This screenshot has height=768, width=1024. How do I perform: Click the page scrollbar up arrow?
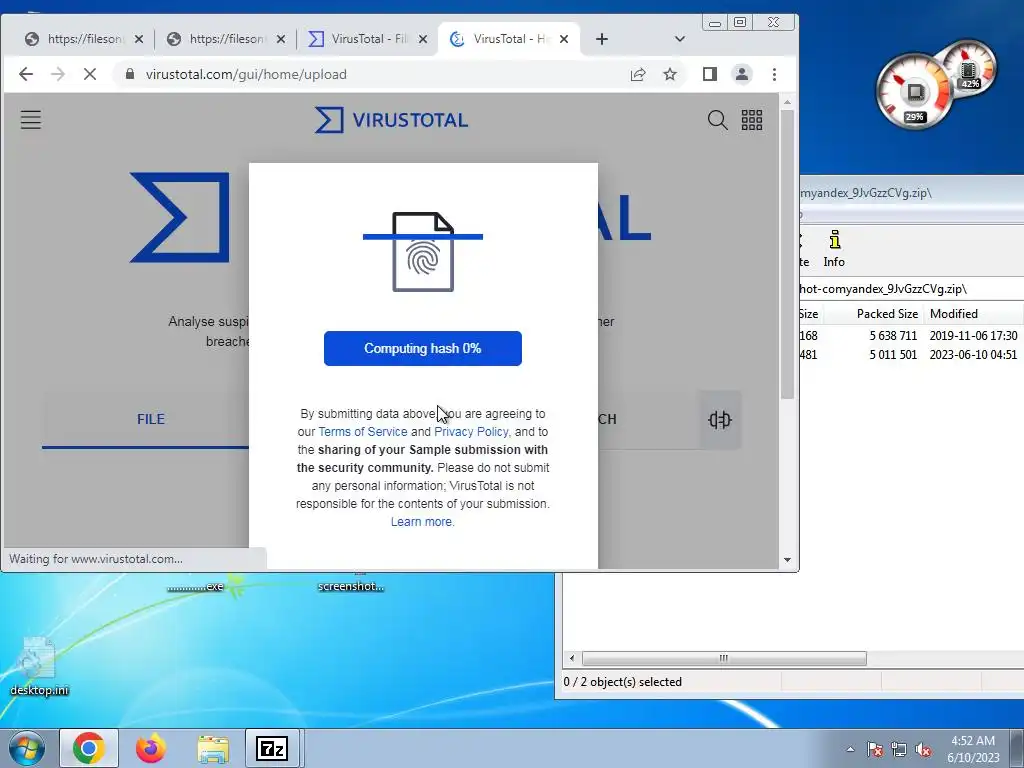pos(787,103)
